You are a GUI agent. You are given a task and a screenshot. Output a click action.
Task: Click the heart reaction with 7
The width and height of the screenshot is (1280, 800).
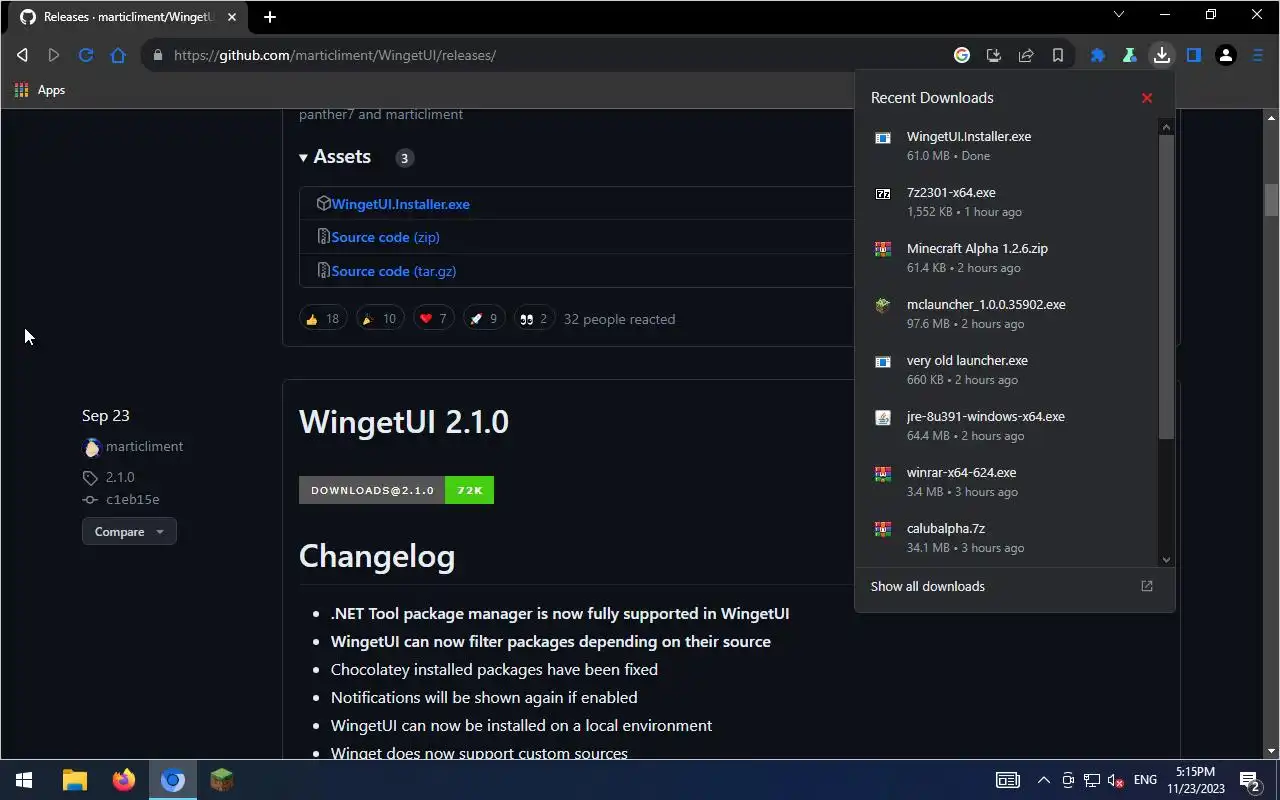click(x=433, y=319)
